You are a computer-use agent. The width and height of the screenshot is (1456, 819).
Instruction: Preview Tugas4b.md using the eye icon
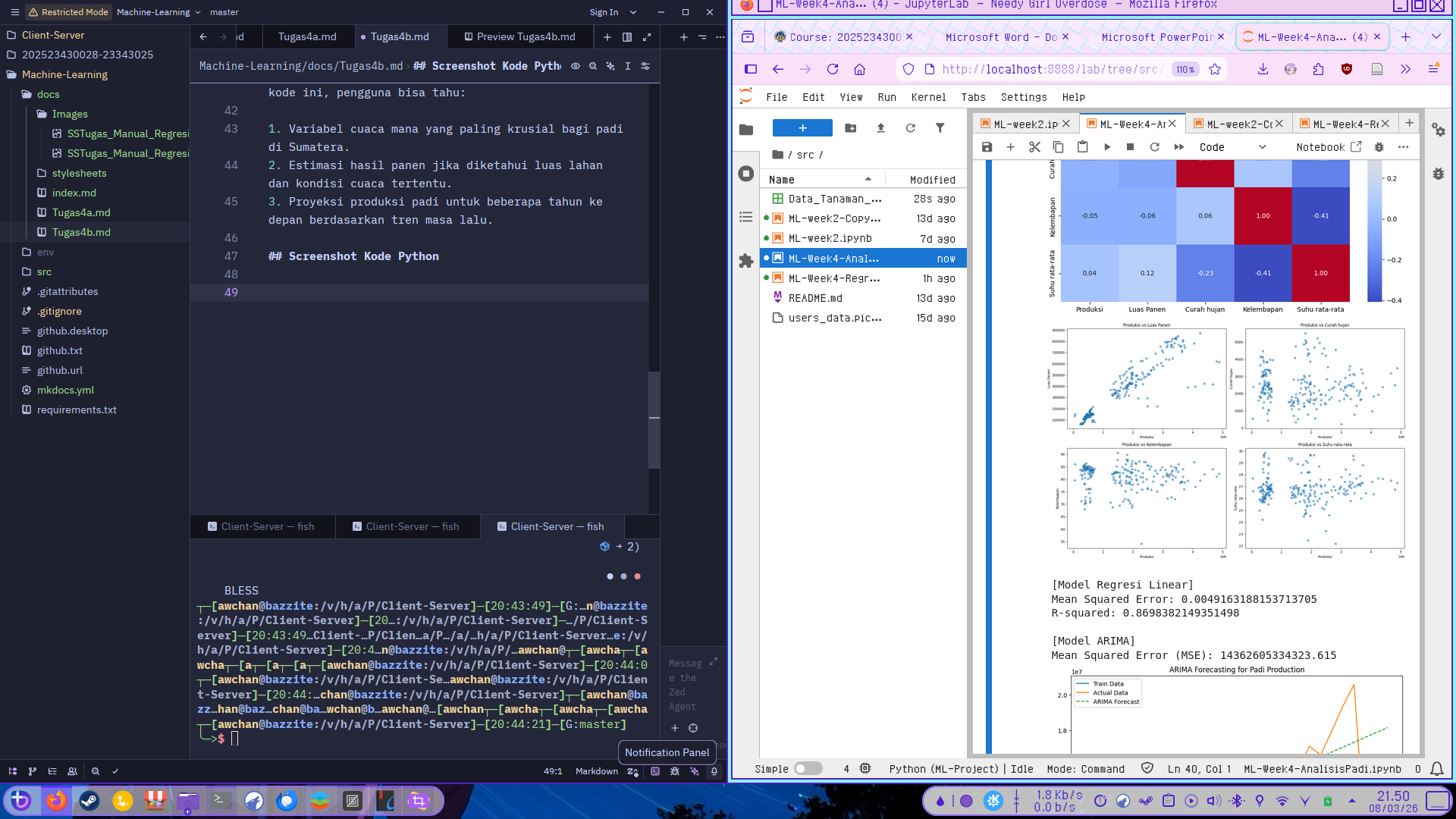coord(576,66)
